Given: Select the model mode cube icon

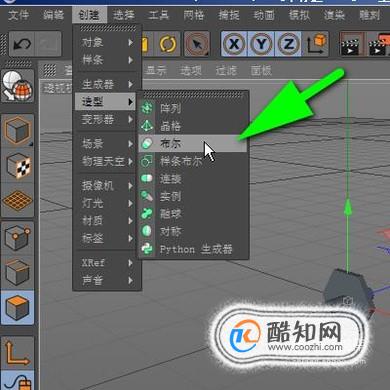Looking at the screenshot, I should [17, 130].
